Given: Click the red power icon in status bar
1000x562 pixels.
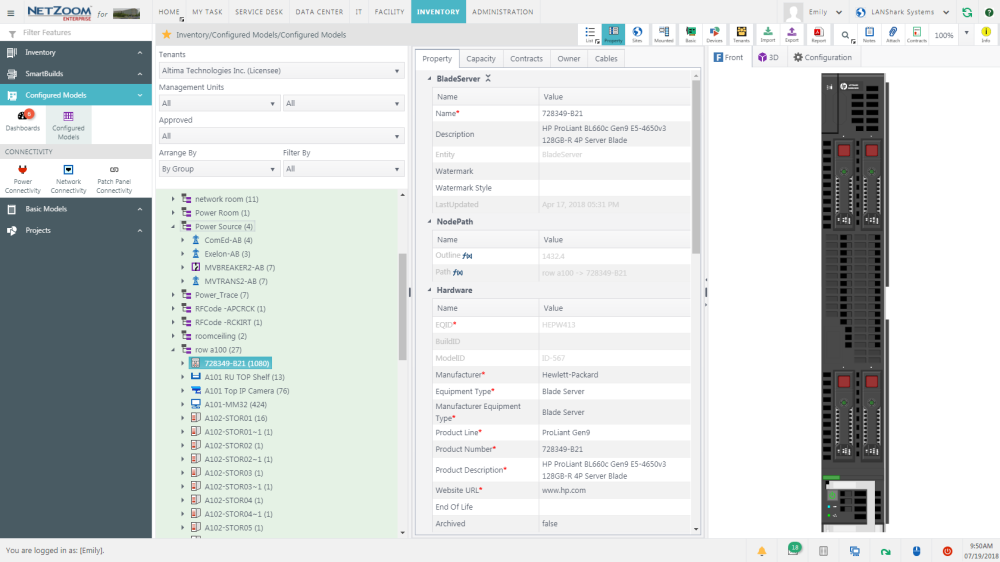Looking at the screenshot, I should tap(947, 551).
